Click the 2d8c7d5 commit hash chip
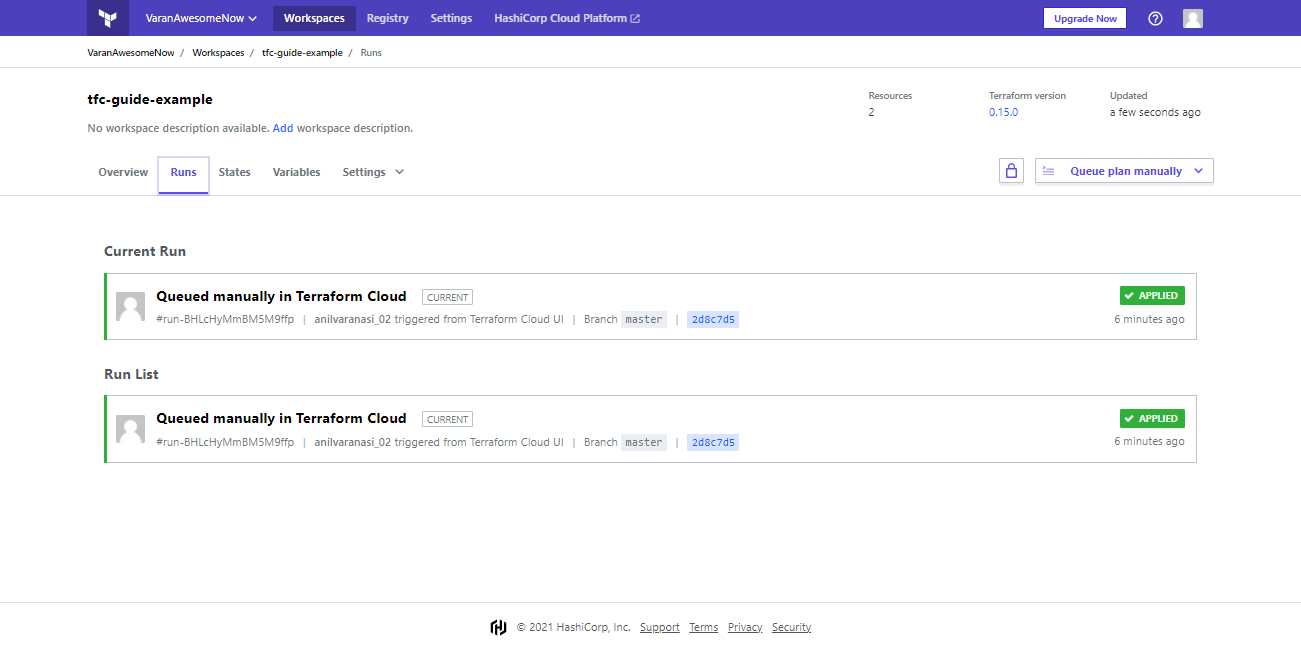 713,318
